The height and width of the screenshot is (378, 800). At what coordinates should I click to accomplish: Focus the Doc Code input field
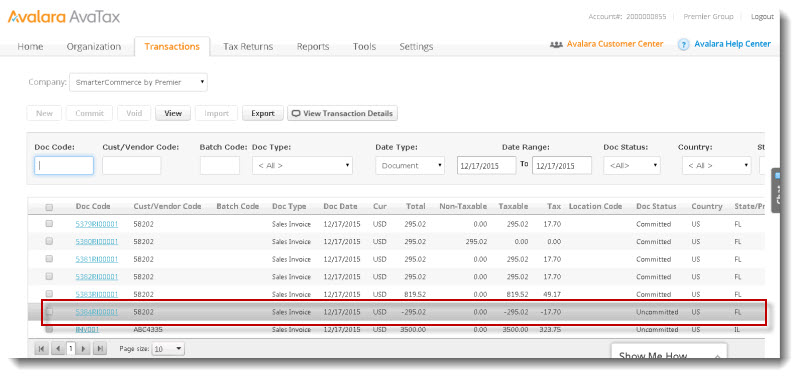64,165
